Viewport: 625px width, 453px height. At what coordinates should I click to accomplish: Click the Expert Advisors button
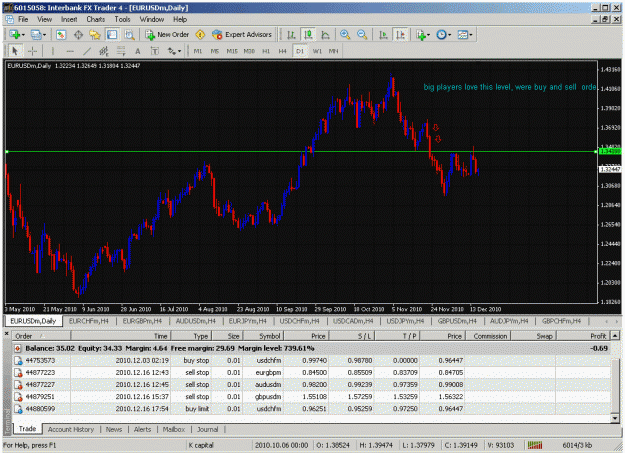pyautogui.click(x=242, y=35)
